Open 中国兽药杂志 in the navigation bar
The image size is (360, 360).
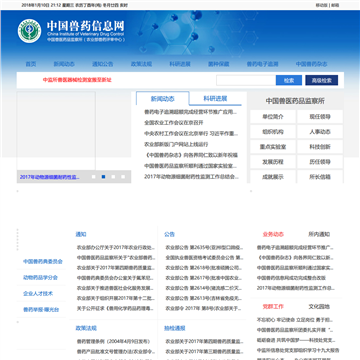(x=311, y=64)
